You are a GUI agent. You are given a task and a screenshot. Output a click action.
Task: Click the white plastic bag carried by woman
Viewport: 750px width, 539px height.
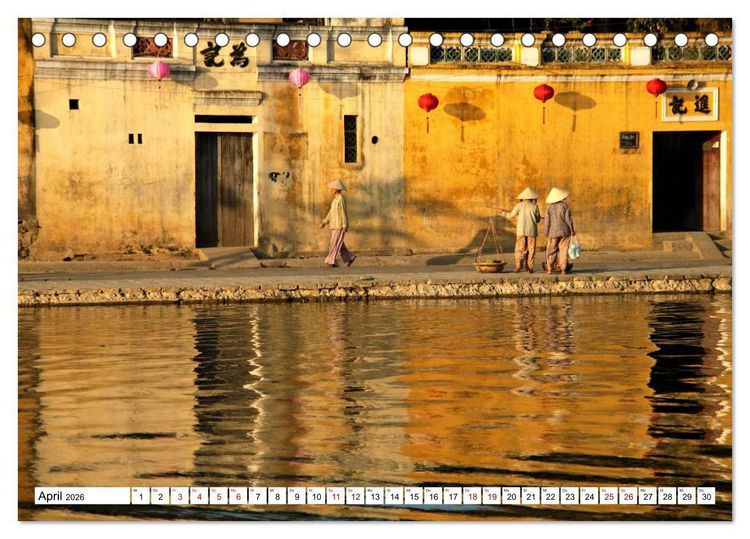574,248
